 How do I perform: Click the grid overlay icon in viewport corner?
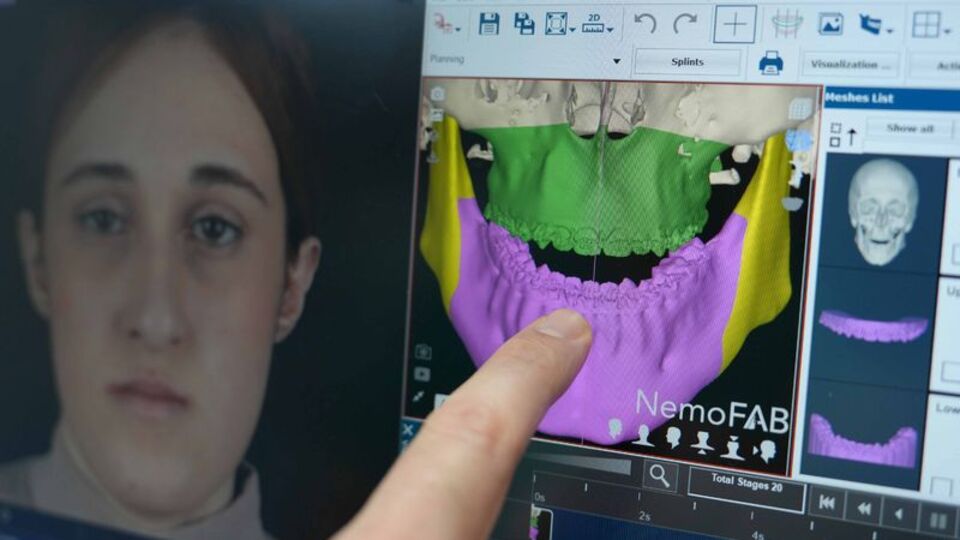tap(800, 110)
